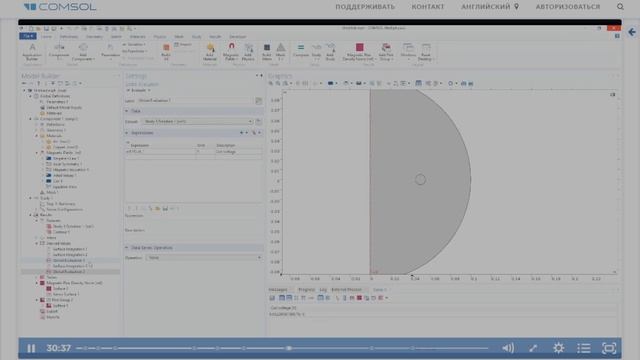Open the Dataset dropdown in Settings
This screenshot has width=640, height=360.
coord(198,122)
